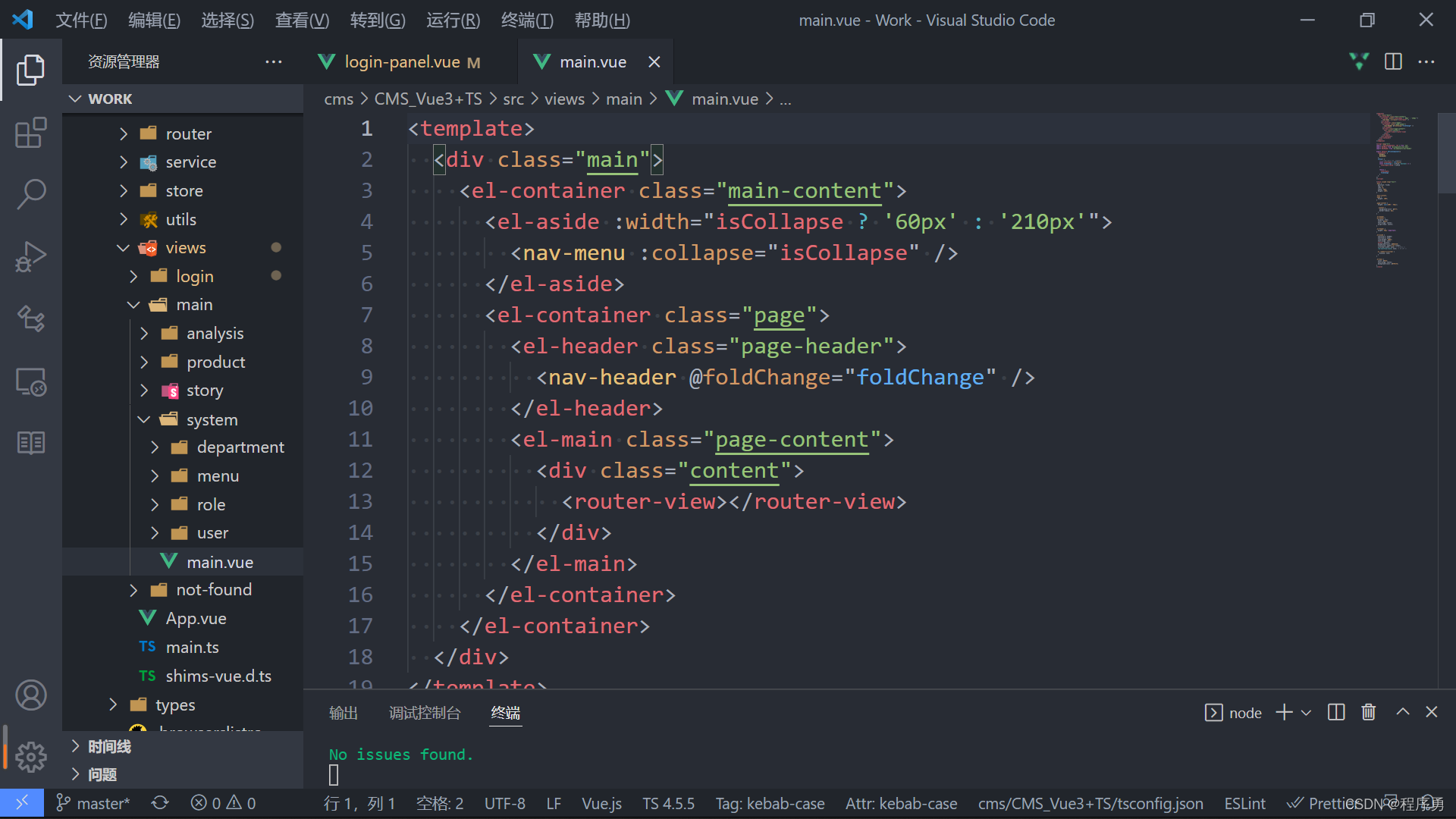The height and width of the screenshot is (819, 1456).
Task: Close the terminal panel
Action: 1432,712
